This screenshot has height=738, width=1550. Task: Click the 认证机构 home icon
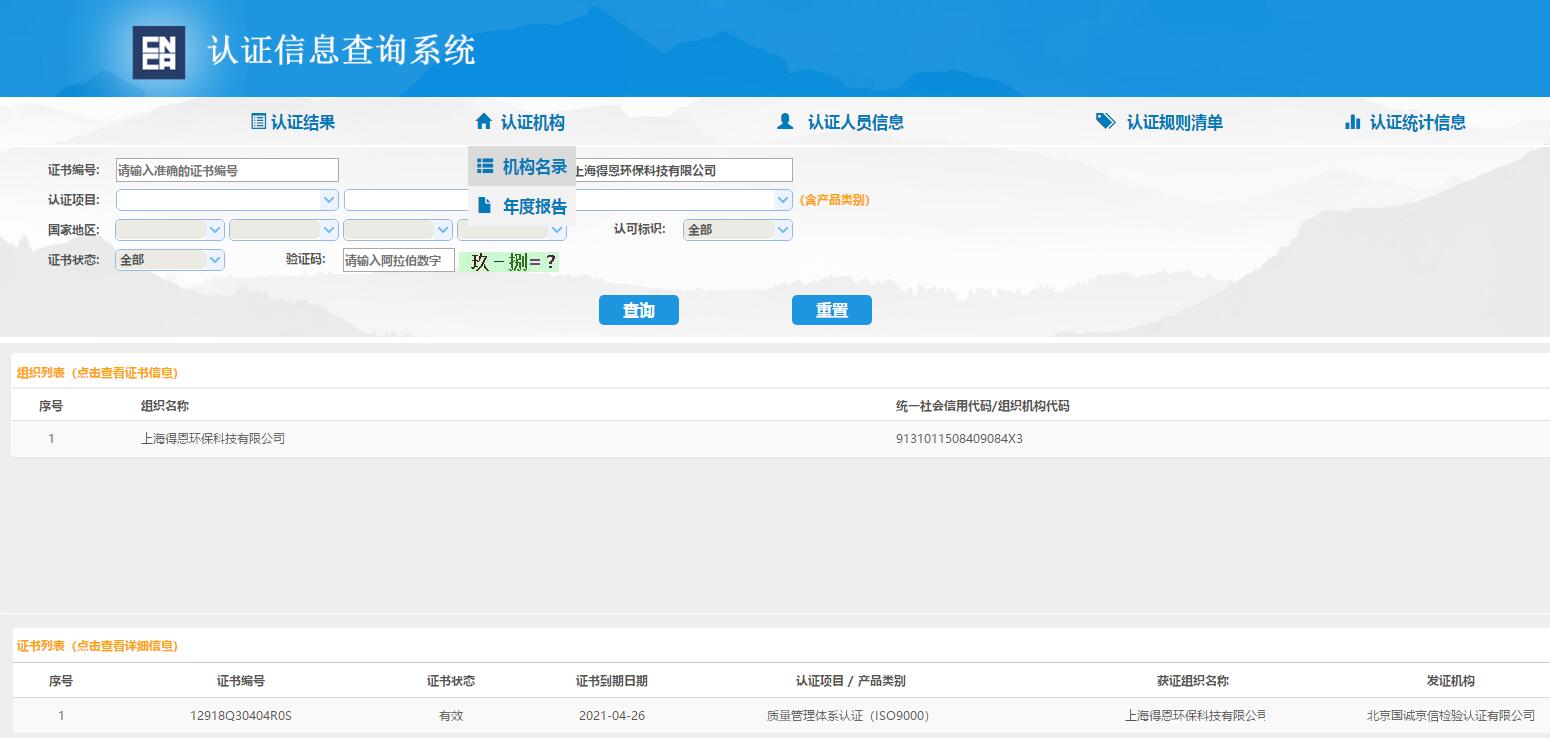tap(484, 122)
